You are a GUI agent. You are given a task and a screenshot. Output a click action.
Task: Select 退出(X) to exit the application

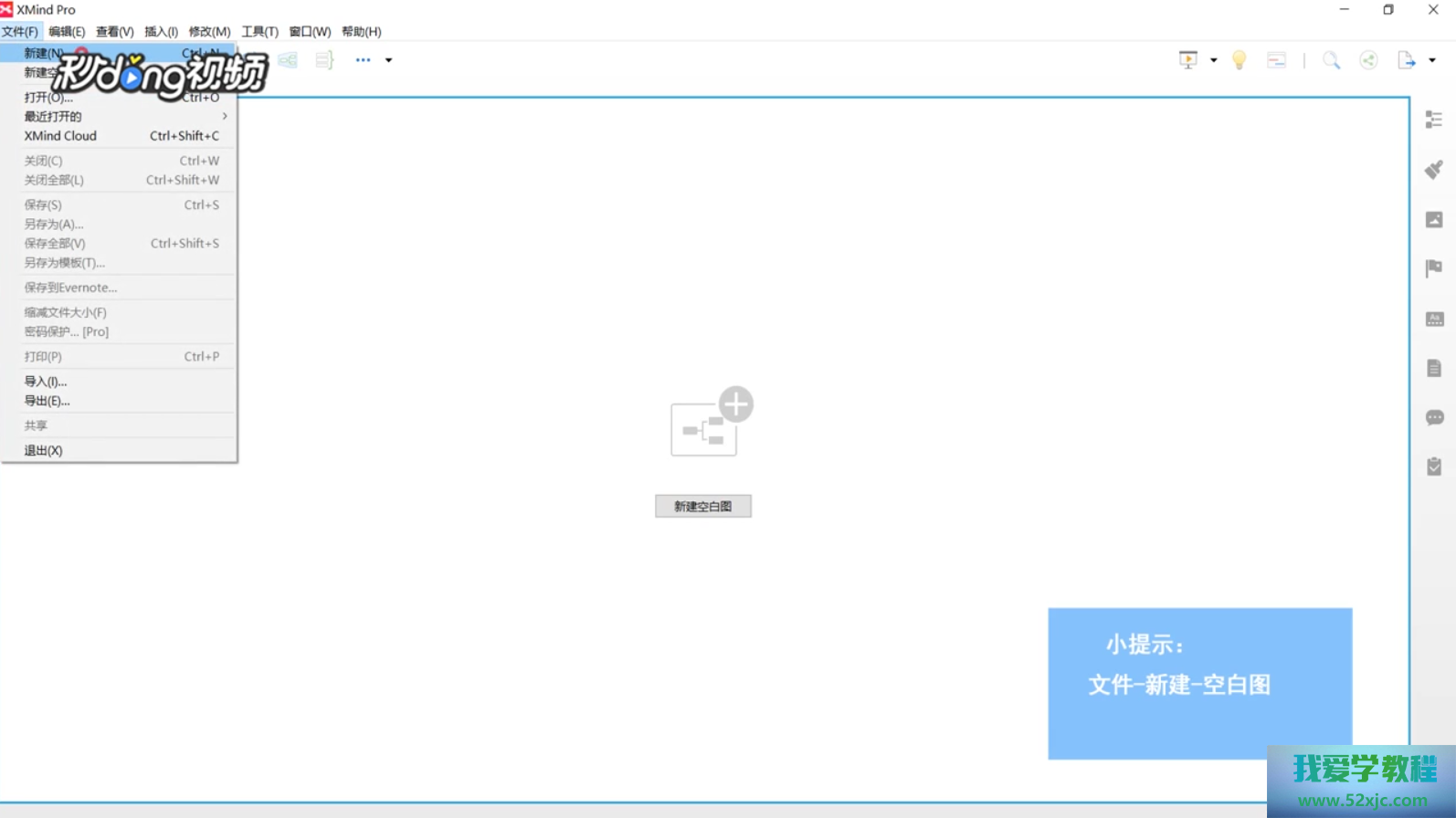pos(43,450)
